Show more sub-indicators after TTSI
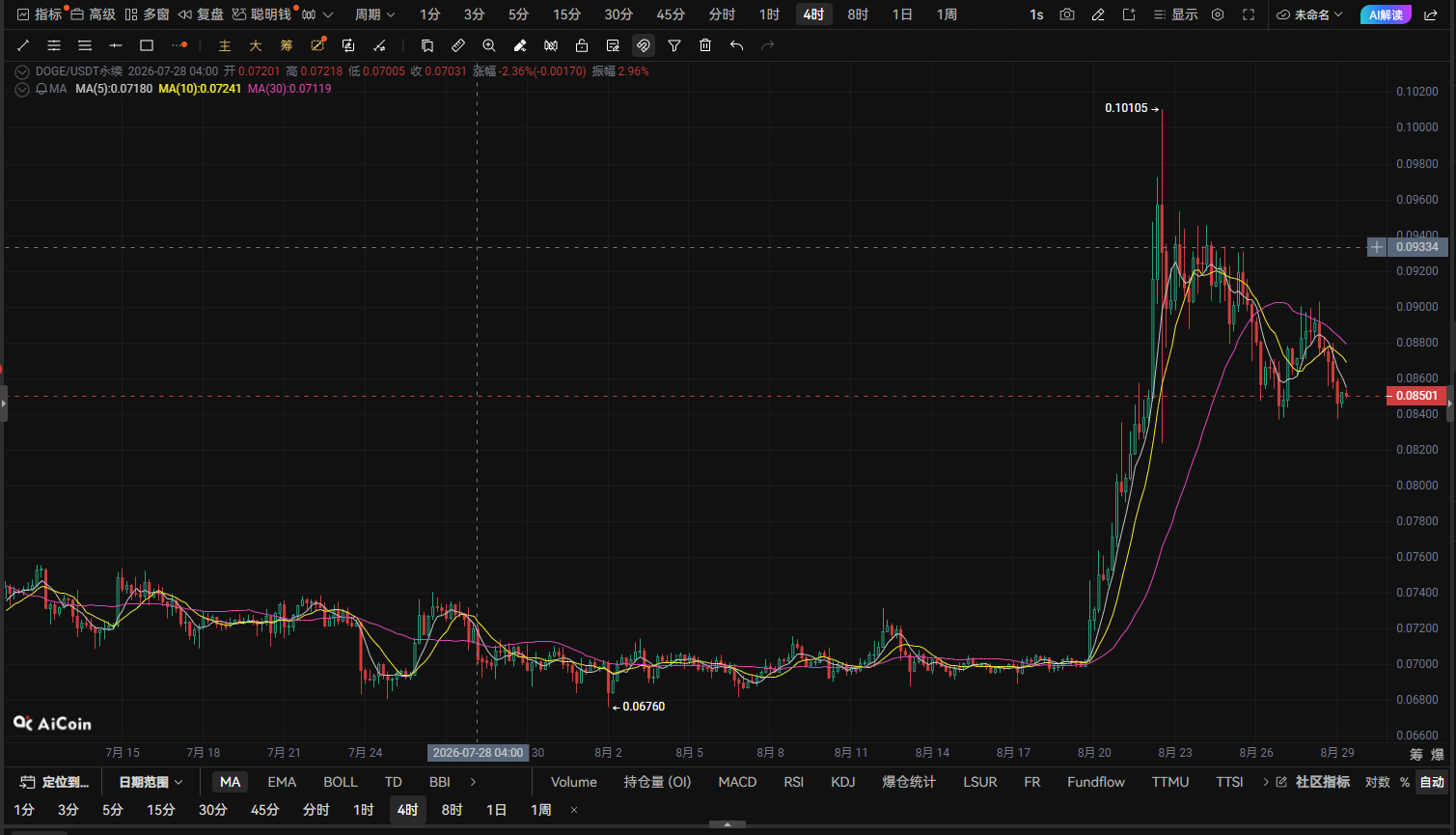Image resolution: width=1456 pixels, height=835 pixels. click(1266, 782)
